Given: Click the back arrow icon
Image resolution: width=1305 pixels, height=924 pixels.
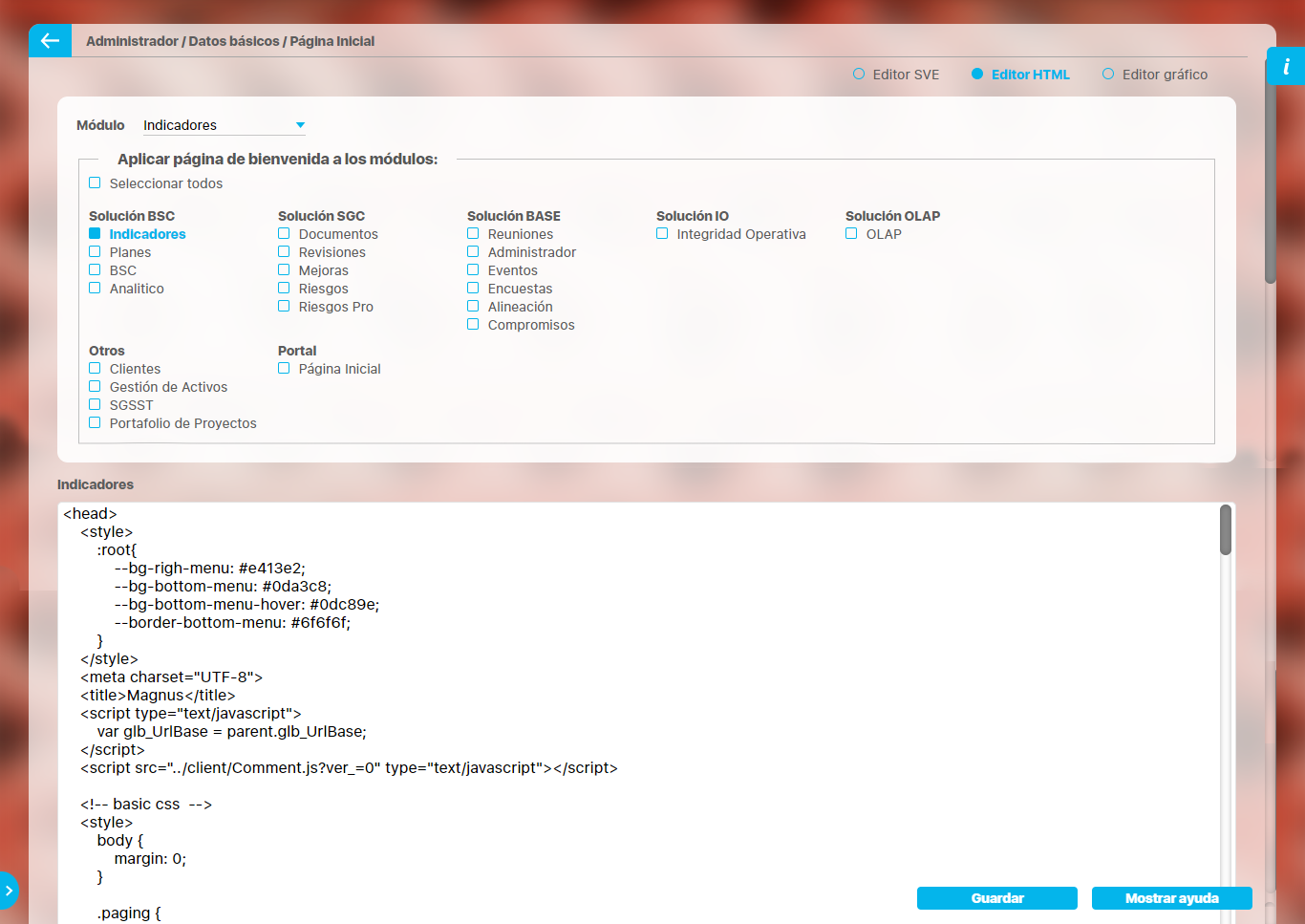Looking at the screenshot, I should click(50, 41).
